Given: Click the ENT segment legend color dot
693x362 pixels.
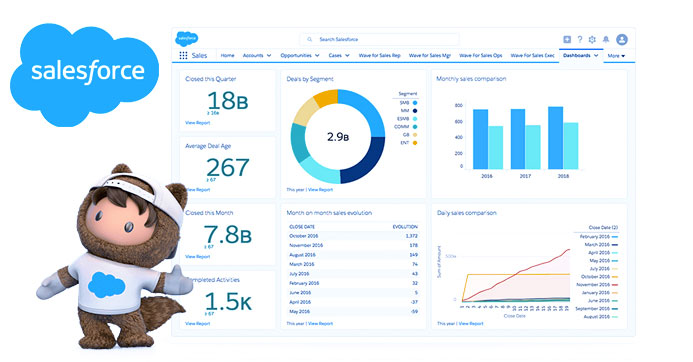Looking at the screenshot, I should (415, 143).
